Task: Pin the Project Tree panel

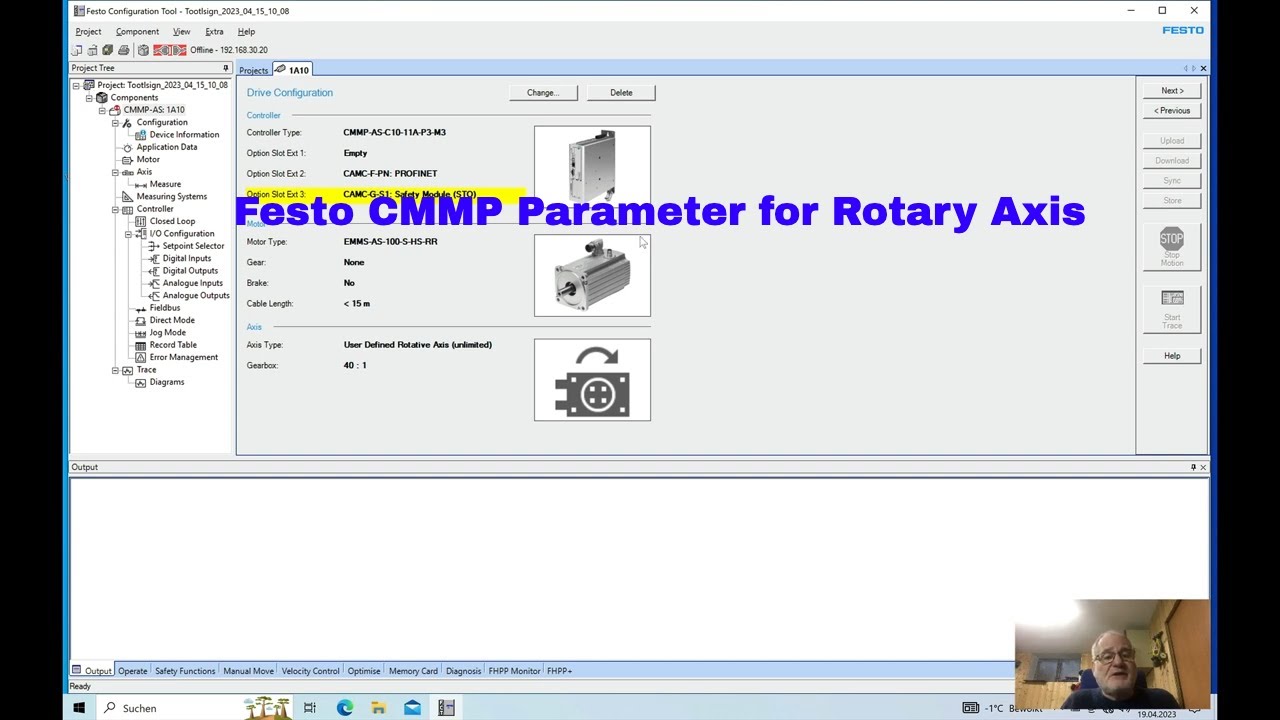Action: [225, 68]
